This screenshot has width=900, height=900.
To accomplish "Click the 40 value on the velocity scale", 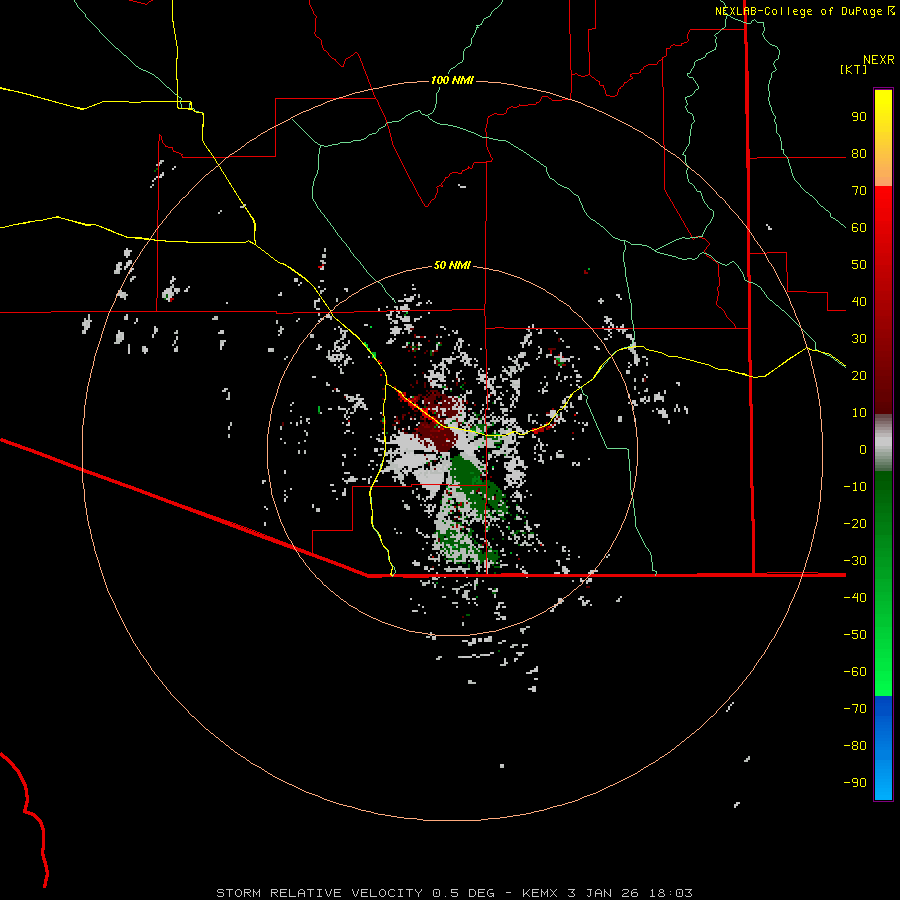I will pos(859,302).
